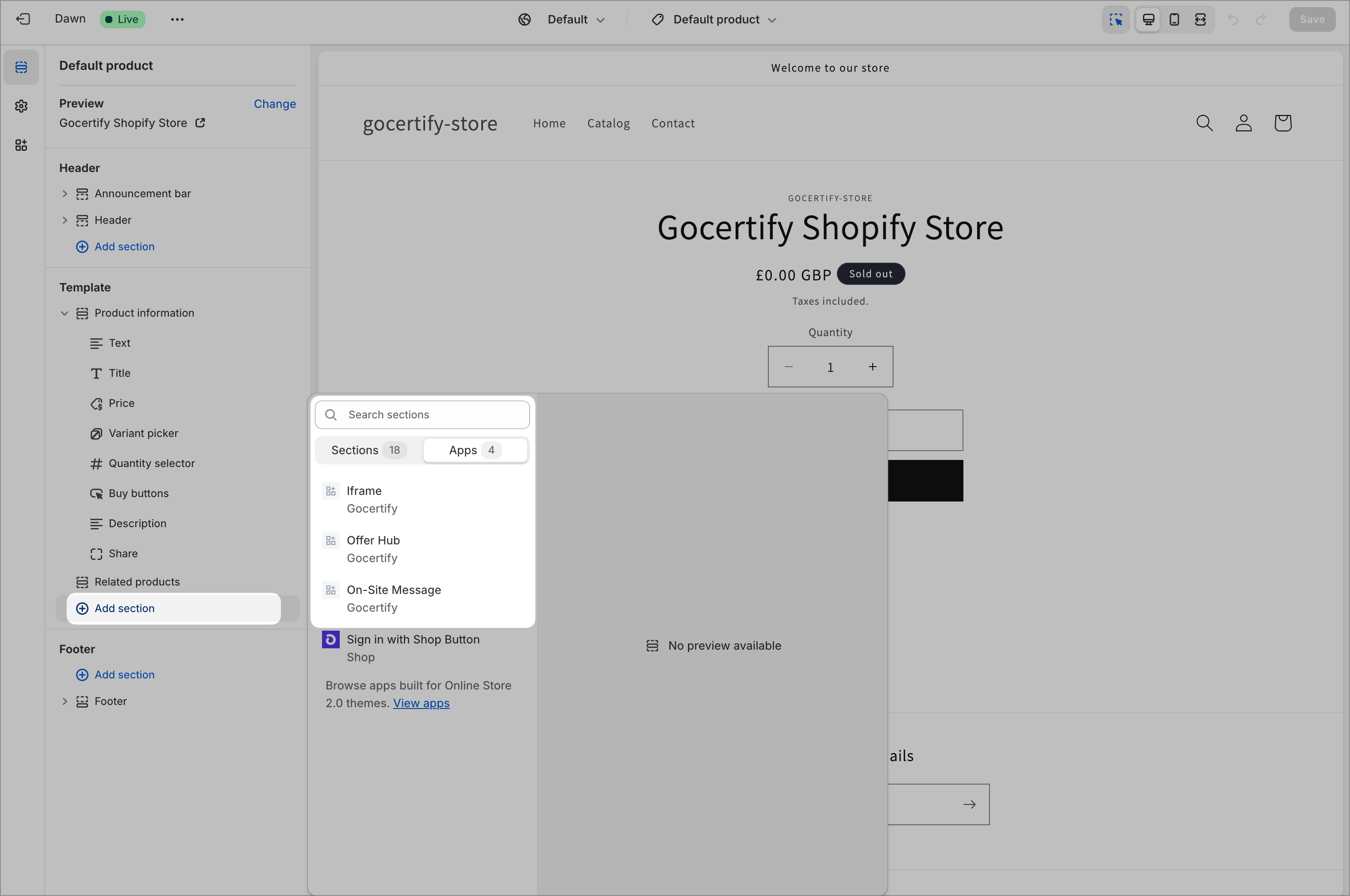Open the cart icon in the preview

click(1282, 123)
